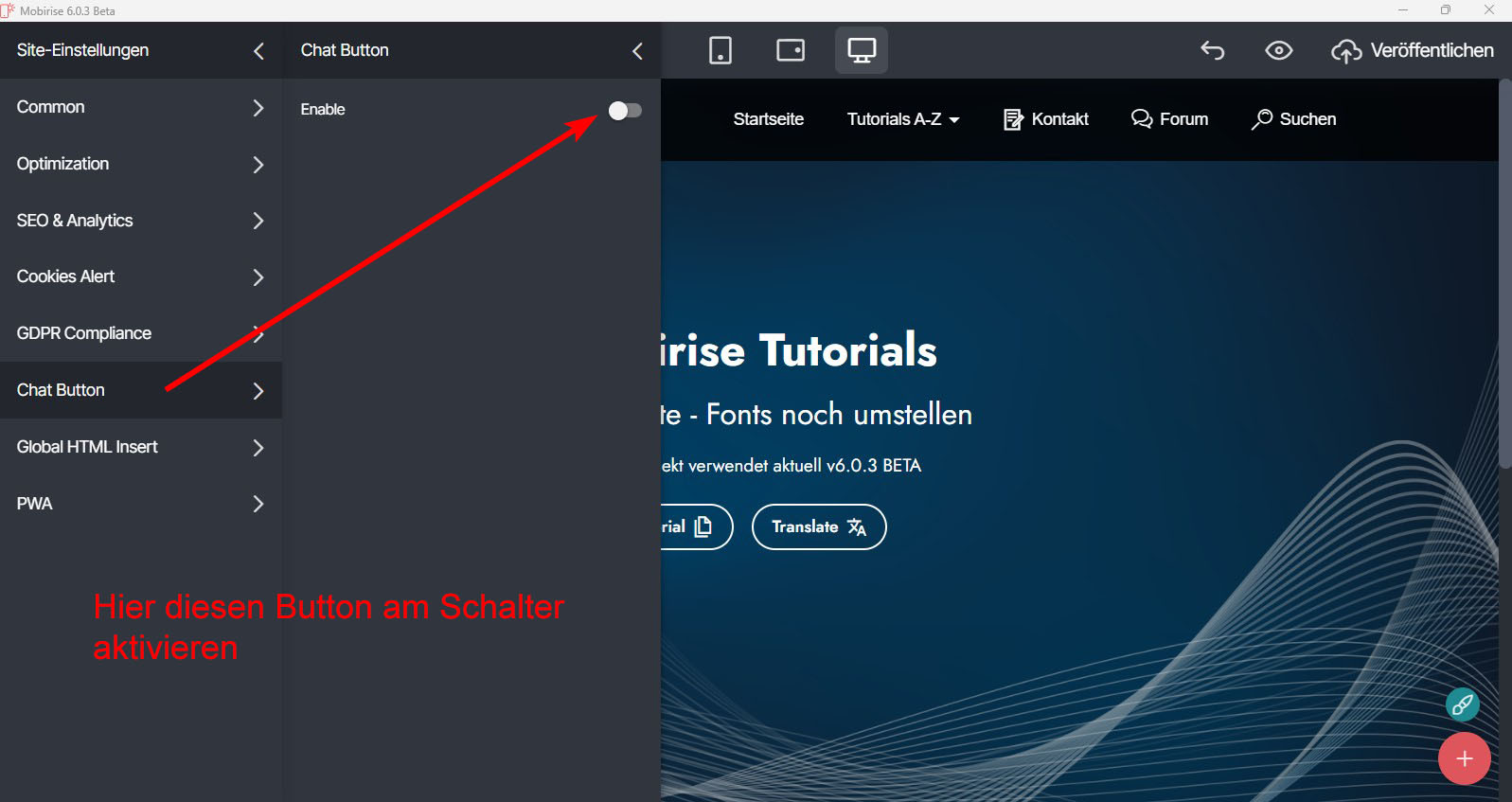Click the undo arrow icon
This screenshot has height=802, width=1512.
[x=1213, y=50]
